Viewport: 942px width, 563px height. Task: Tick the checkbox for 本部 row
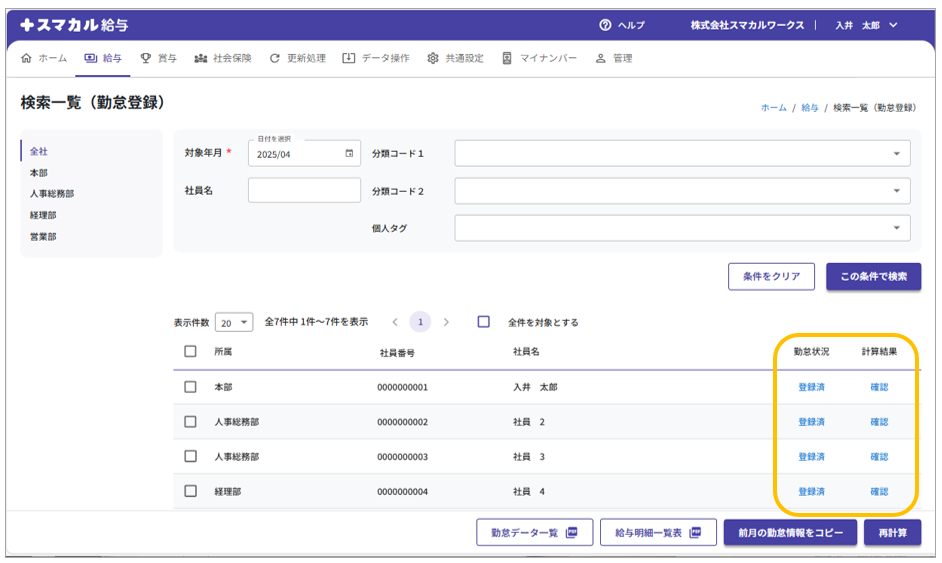[191, 387]
